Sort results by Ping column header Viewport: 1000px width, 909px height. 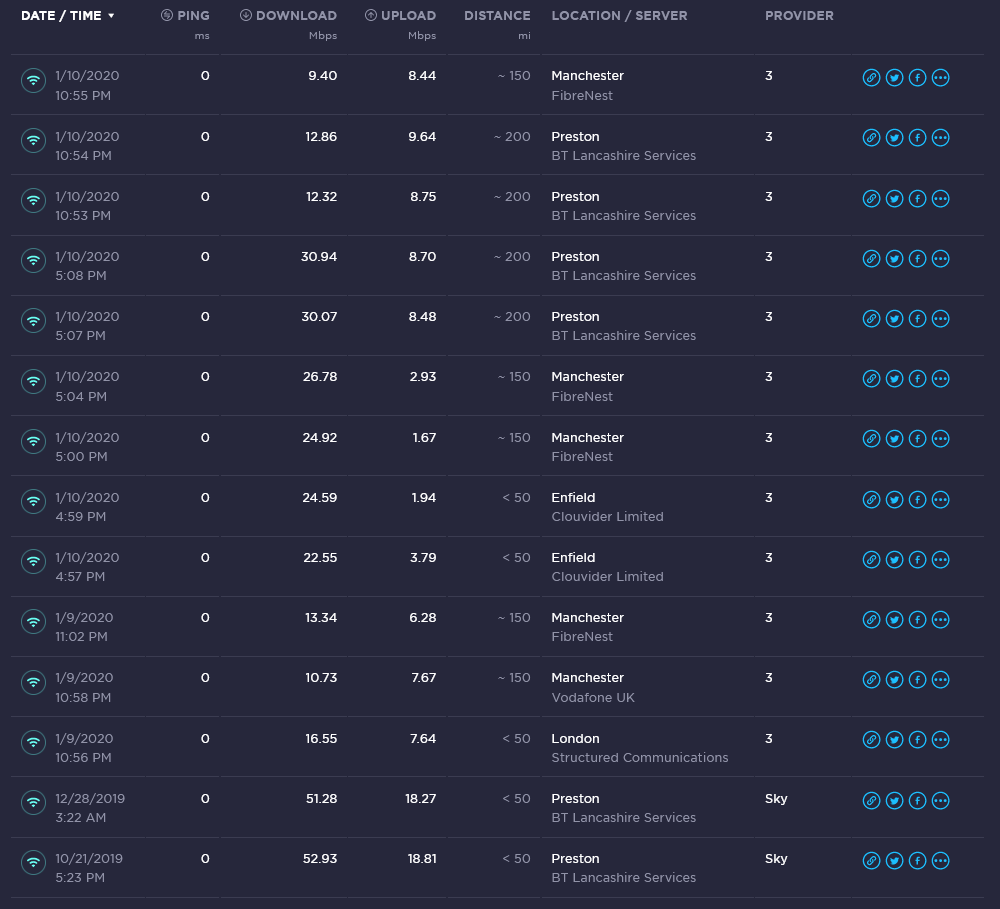[185, 15]
